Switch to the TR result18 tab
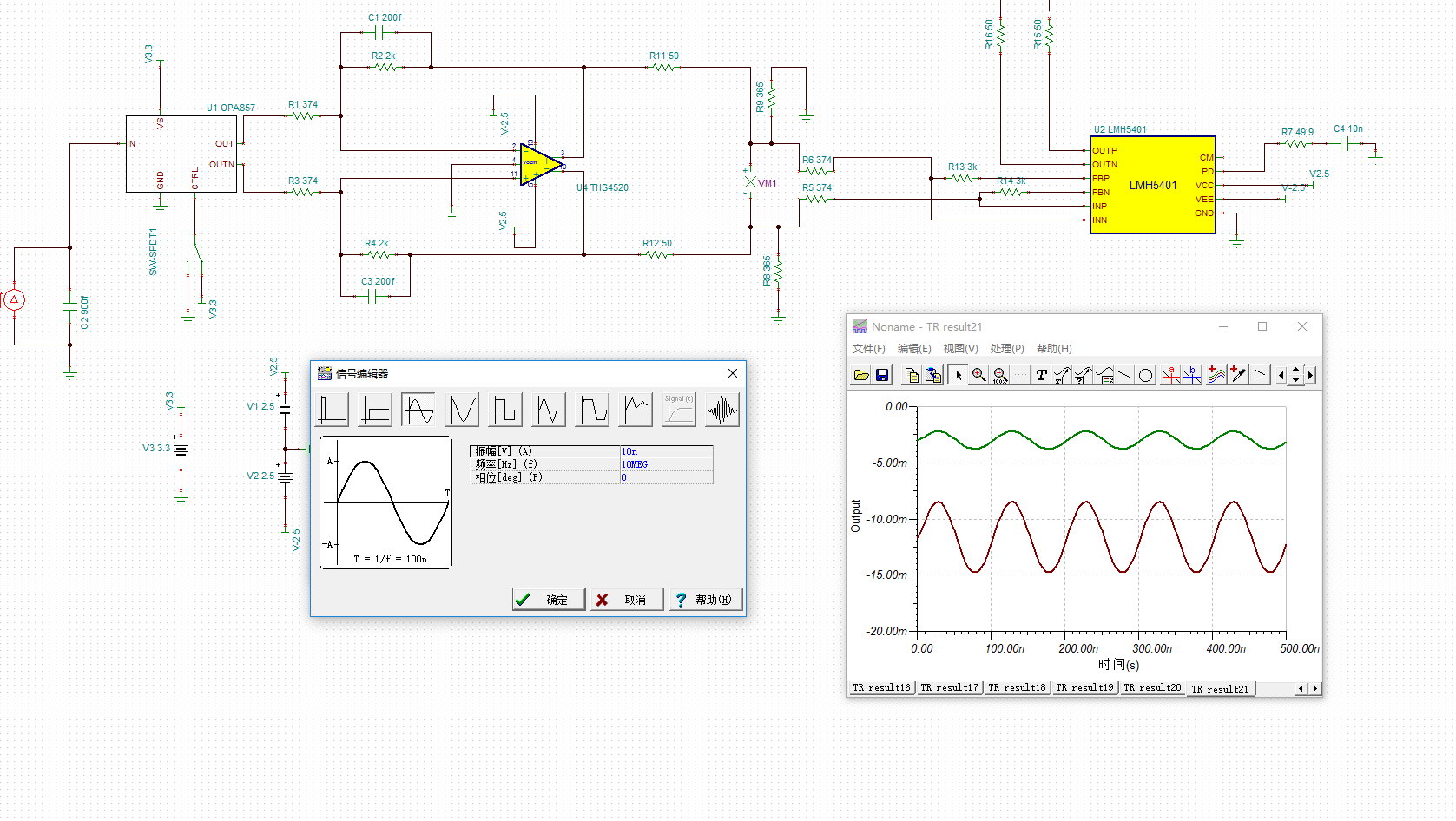1456x821 pixels. tap(1017, 687)
